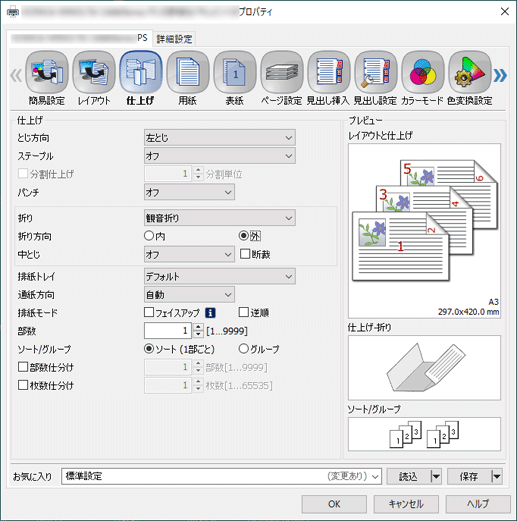Open the ページ設定 icon tab
The image size is (517, 521).
282,78
